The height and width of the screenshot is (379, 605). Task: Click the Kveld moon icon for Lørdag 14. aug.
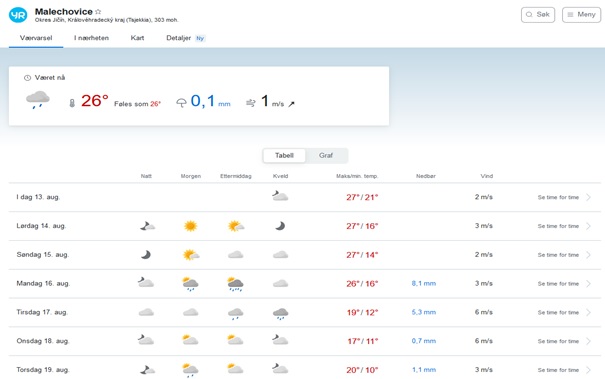coord(280,226)
